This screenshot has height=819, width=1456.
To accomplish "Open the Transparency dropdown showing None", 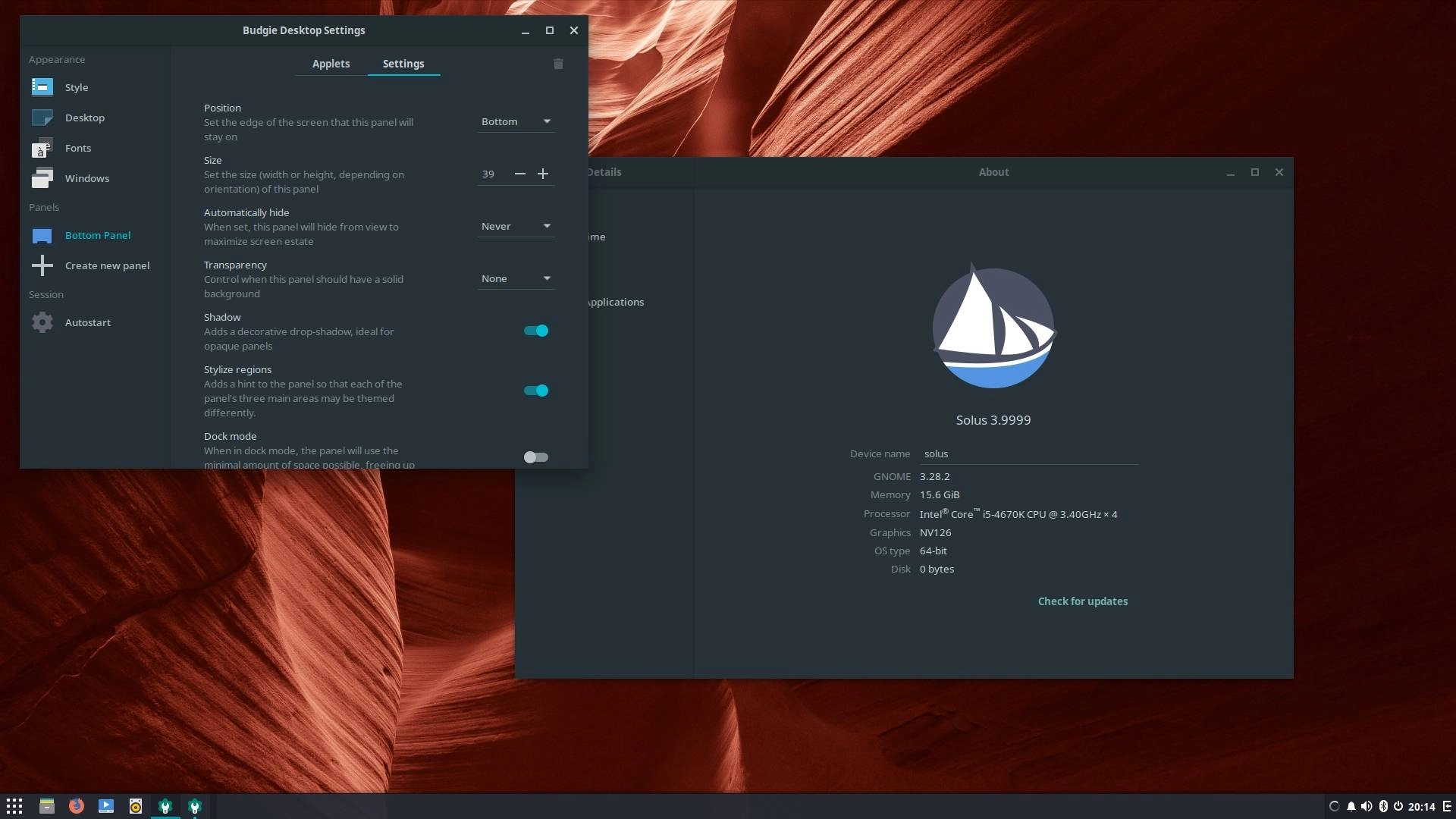I will [516, 278].
